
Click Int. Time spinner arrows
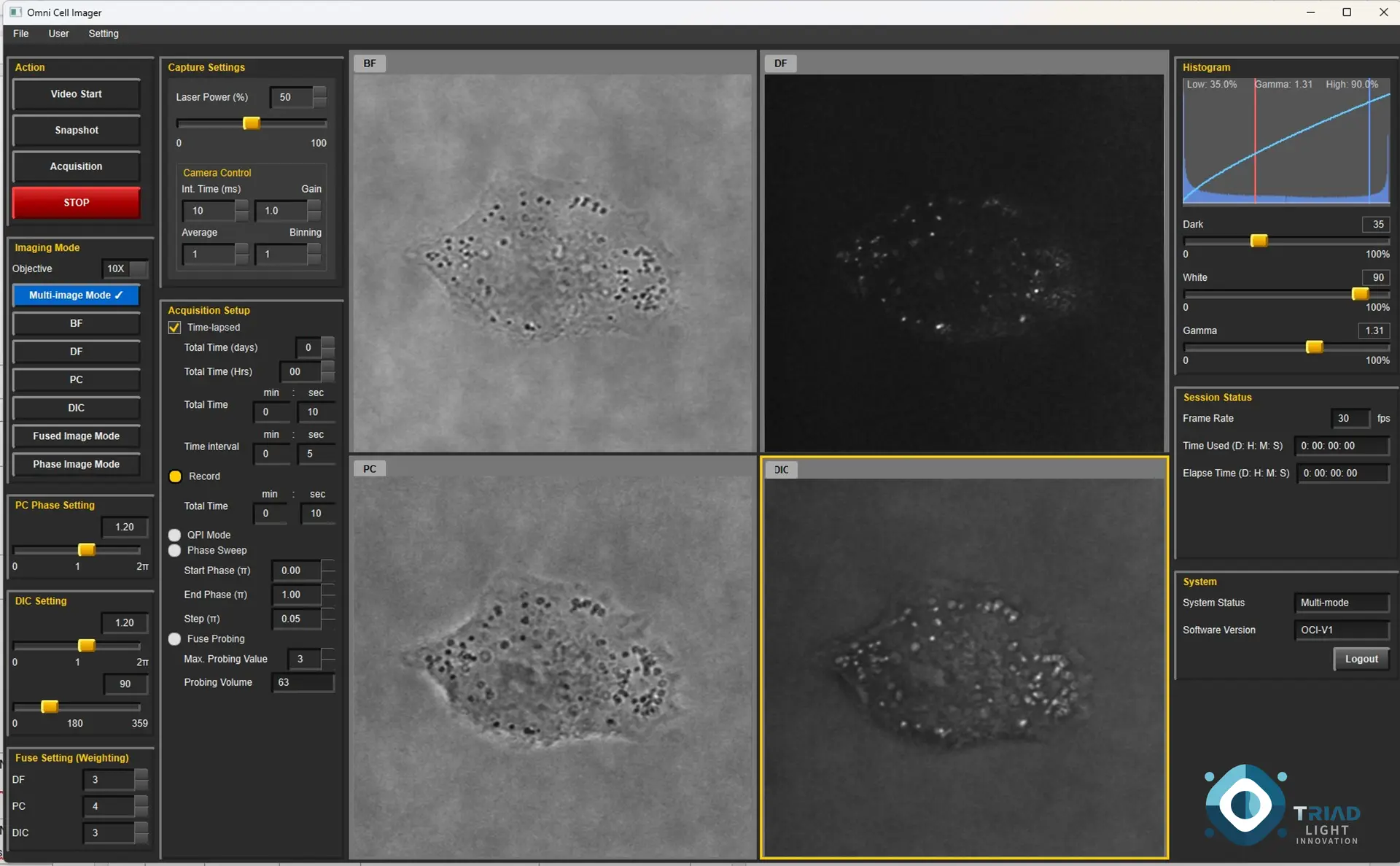coord(241,211)
